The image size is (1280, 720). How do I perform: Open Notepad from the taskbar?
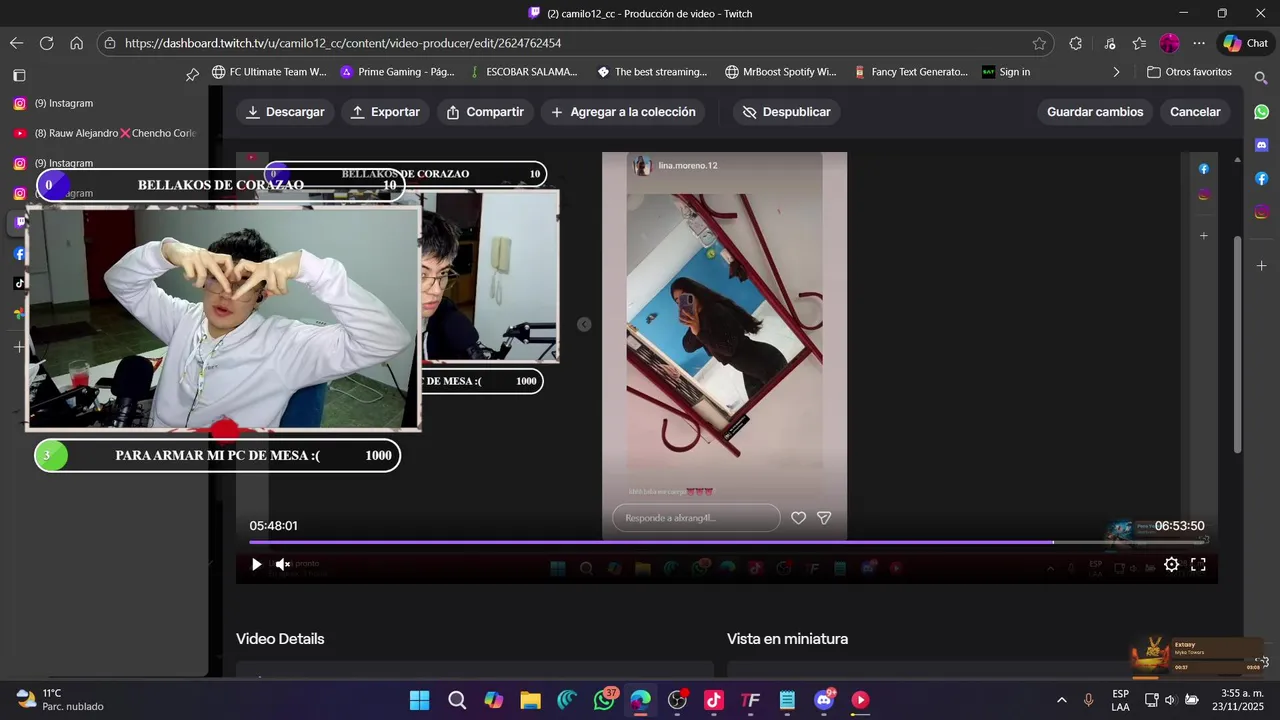click(788, 700)
